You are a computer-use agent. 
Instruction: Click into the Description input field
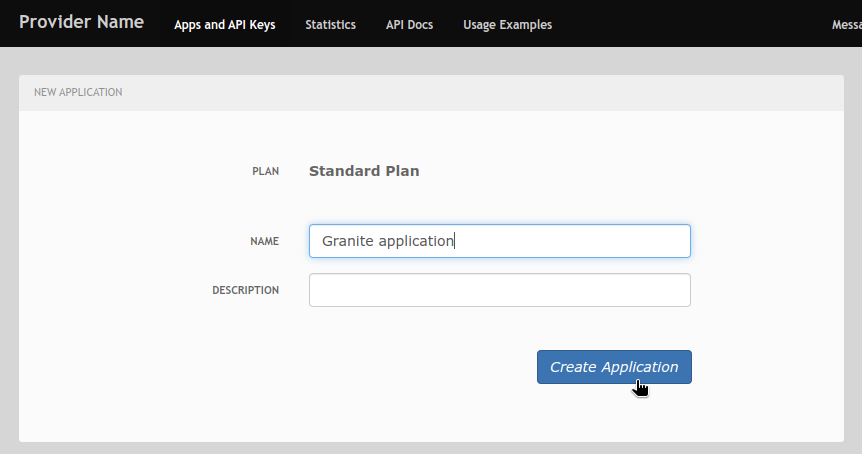[500, 290]
